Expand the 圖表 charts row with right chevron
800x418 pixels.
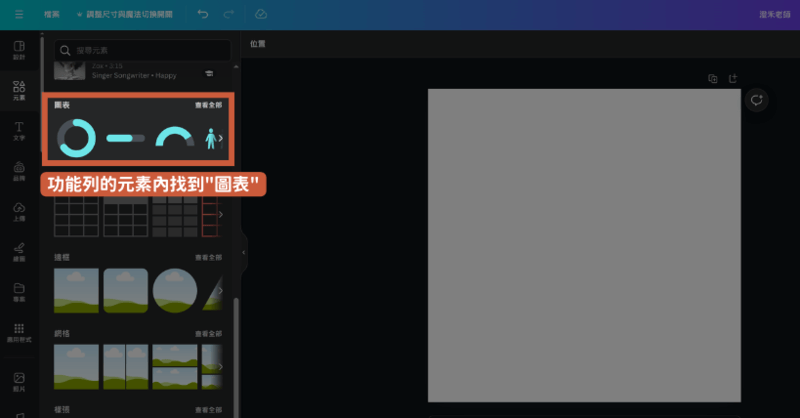[x=220, y=138]
